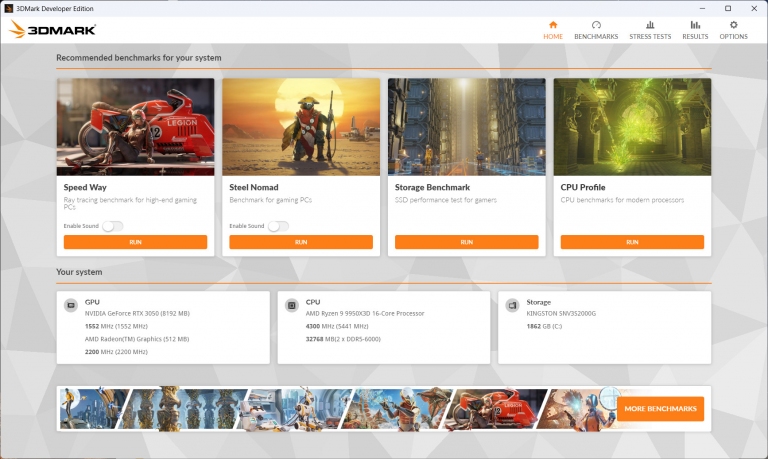Click the CPU chip icon
This screenshot has width=768, height=459.
292,305
